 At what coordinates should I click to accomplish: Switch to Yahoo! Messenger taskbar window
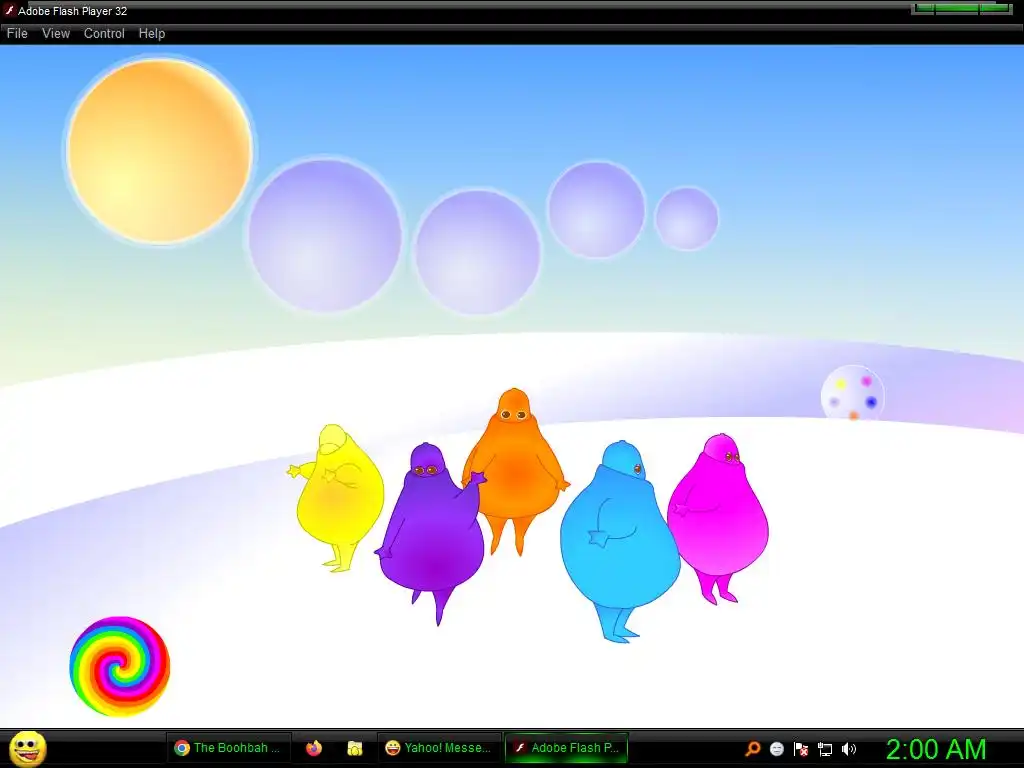439,748
